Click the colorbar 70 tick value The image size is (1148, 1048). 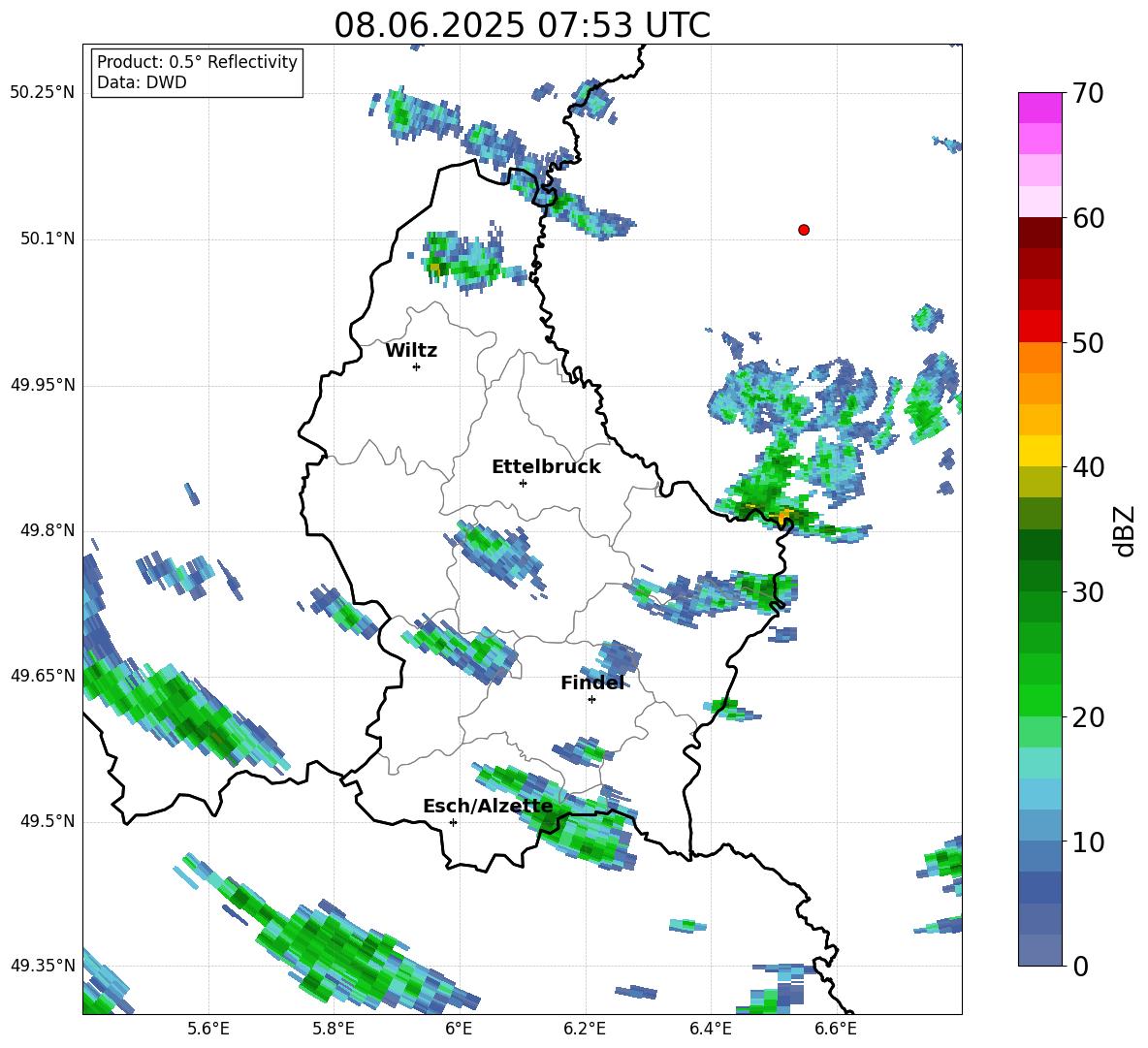(1088, 93)
